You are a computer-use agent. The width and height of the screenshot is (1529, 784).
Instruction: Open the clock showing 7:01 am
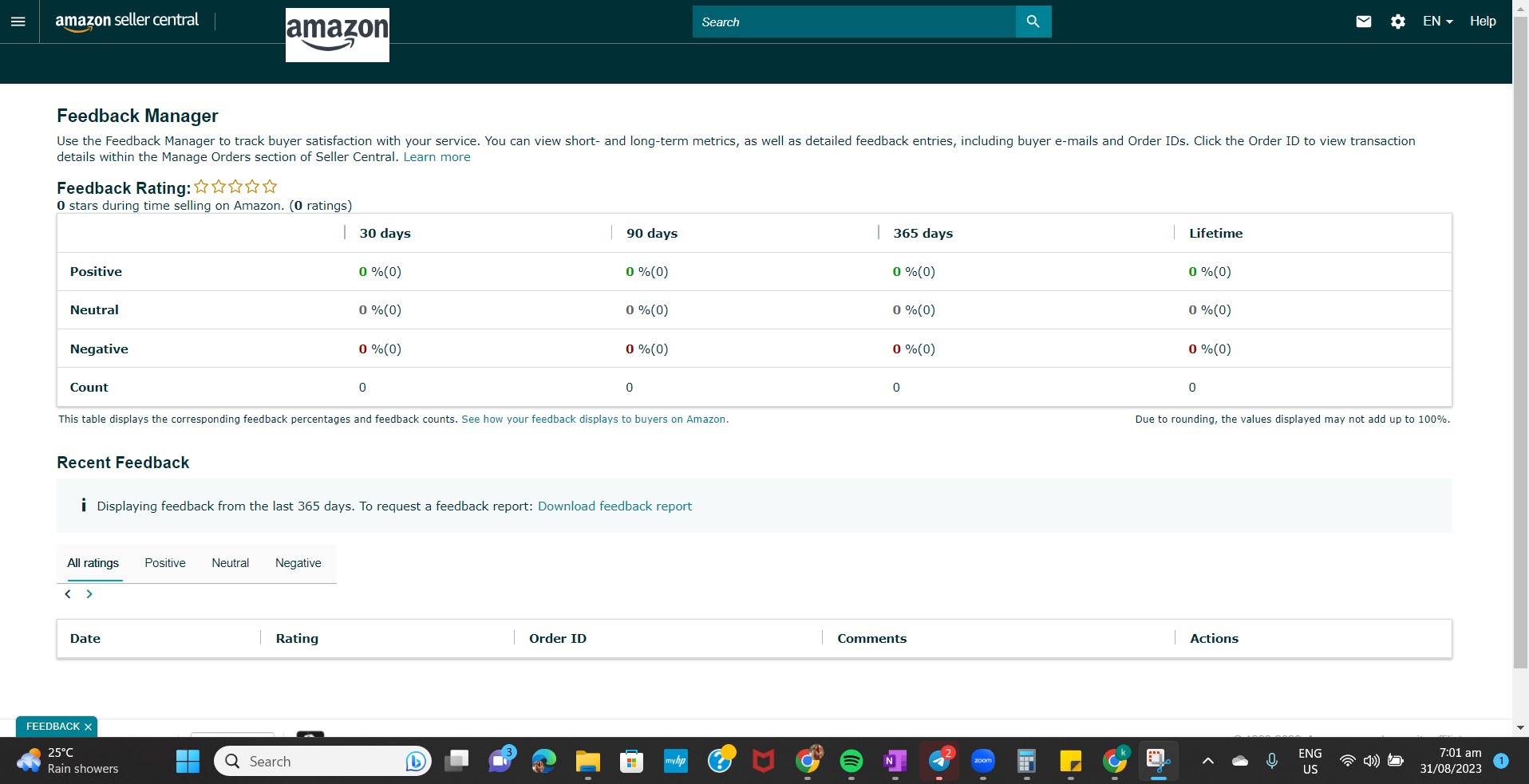(1451, 761)
